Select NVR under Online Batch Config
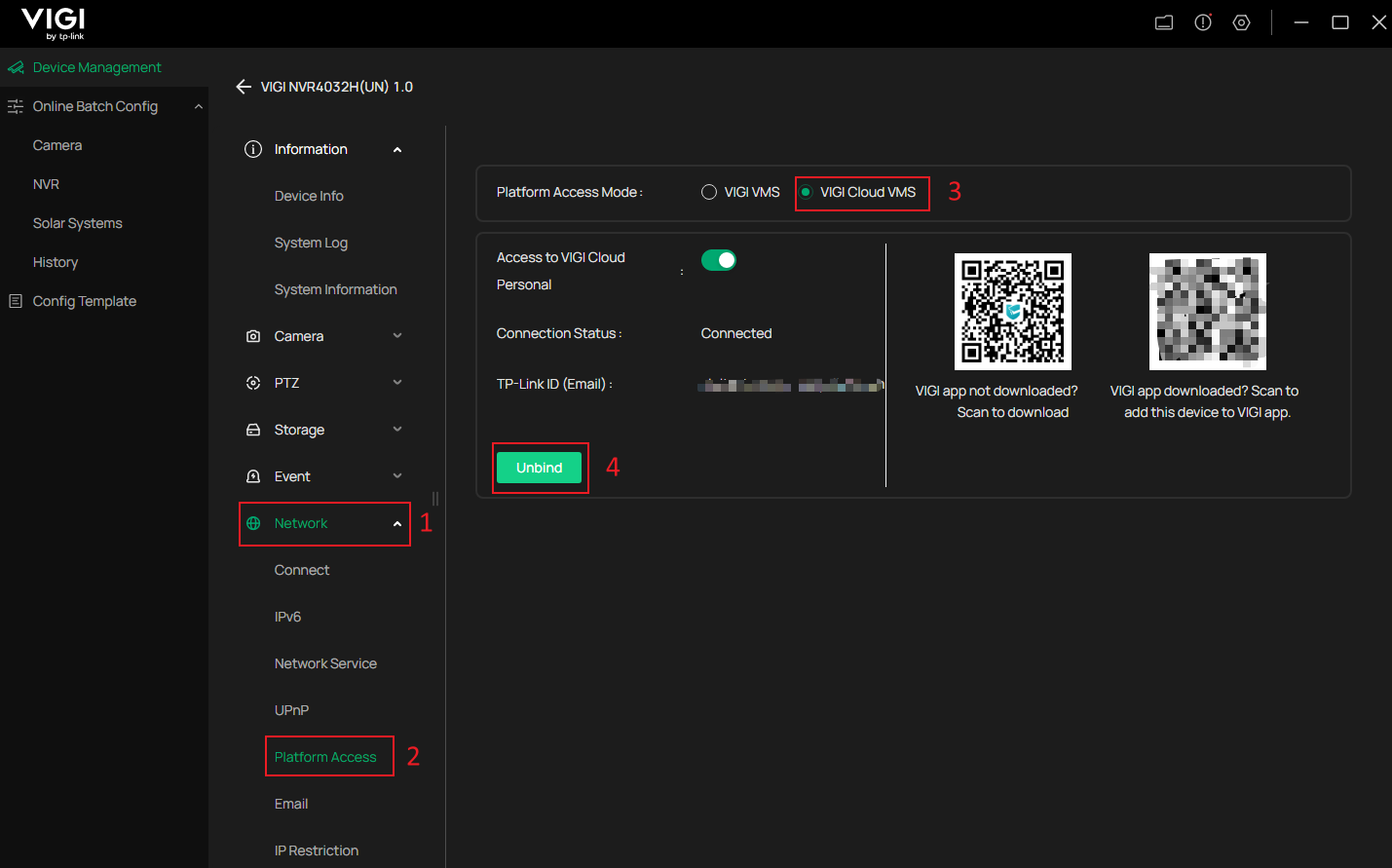Screen dimensions: 1392x868 coord(46,184)
